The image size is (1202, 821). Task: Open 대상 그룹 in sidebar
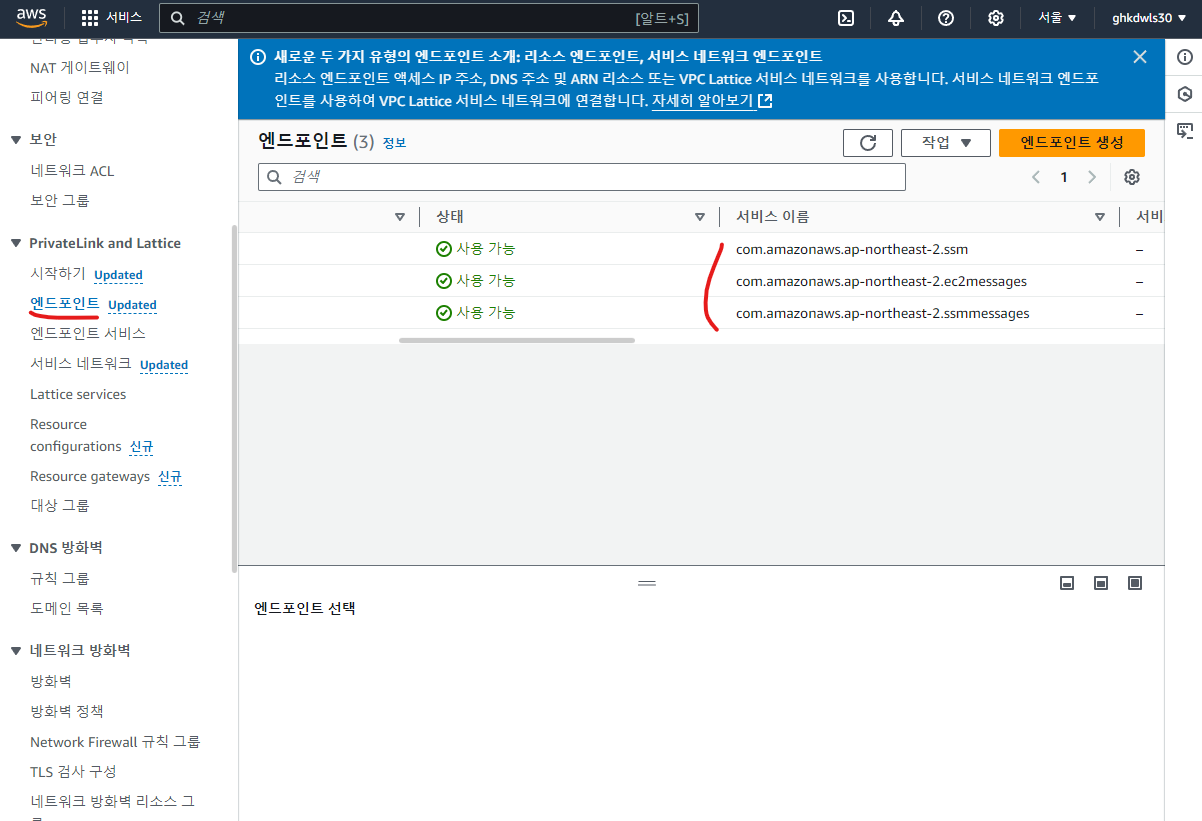(x=60, y=506)
